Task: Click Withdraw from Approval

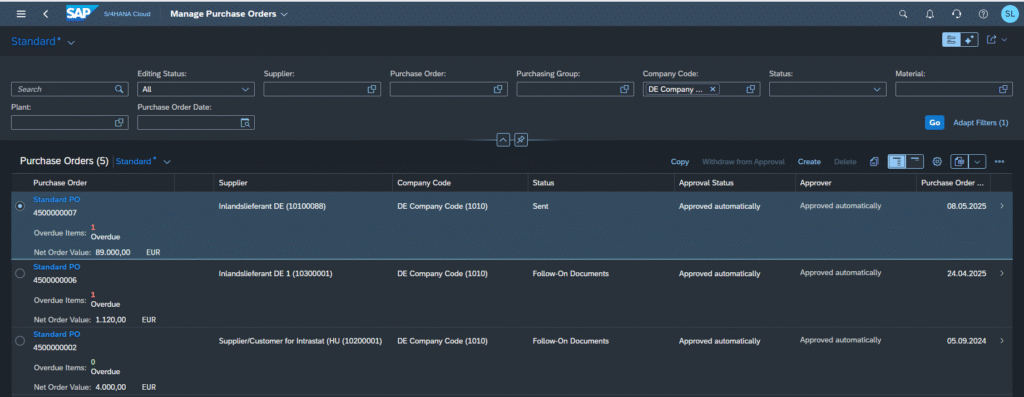Action: [743, 161]
